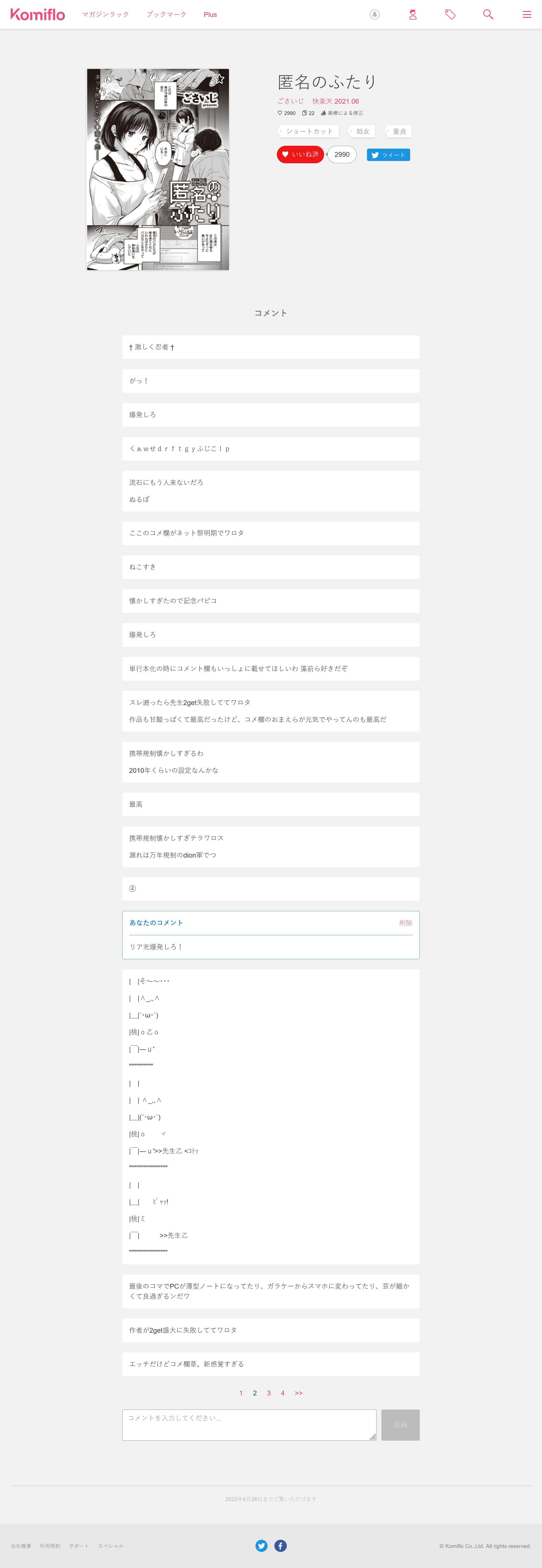Open the user account icon
The image size is (542, 1568).
click(x=412, y=15)
